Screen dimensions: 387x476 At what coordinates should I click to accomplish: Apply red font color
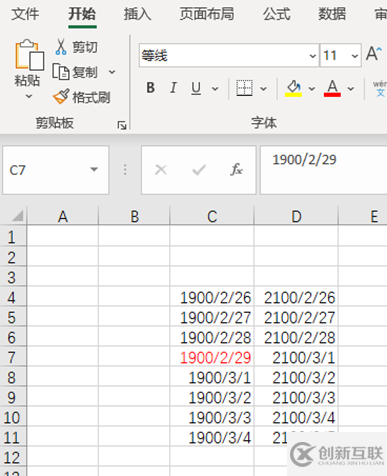(x=332, y=88)
